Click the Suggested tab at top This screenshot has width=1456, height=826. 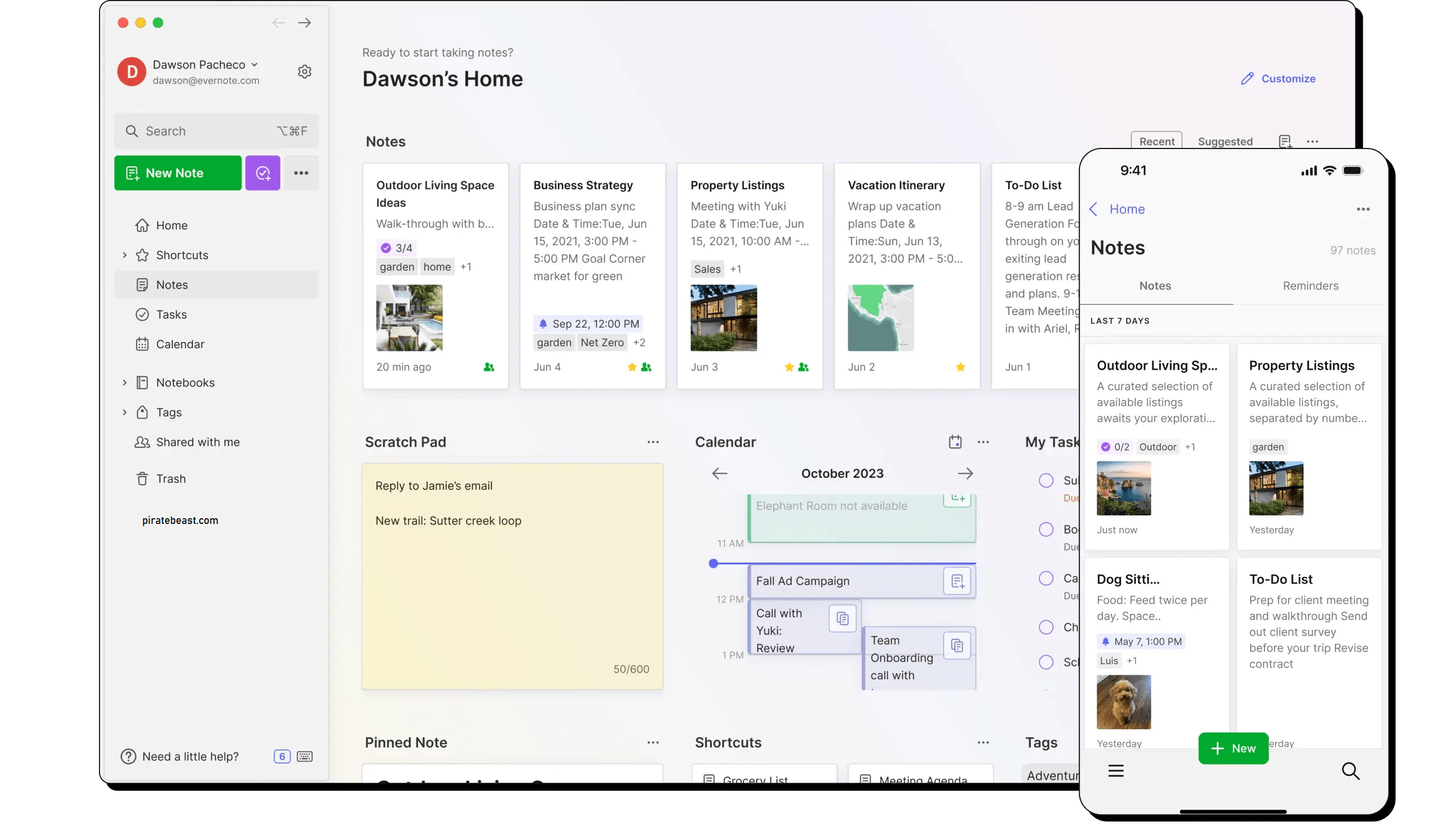[1225, 140]
